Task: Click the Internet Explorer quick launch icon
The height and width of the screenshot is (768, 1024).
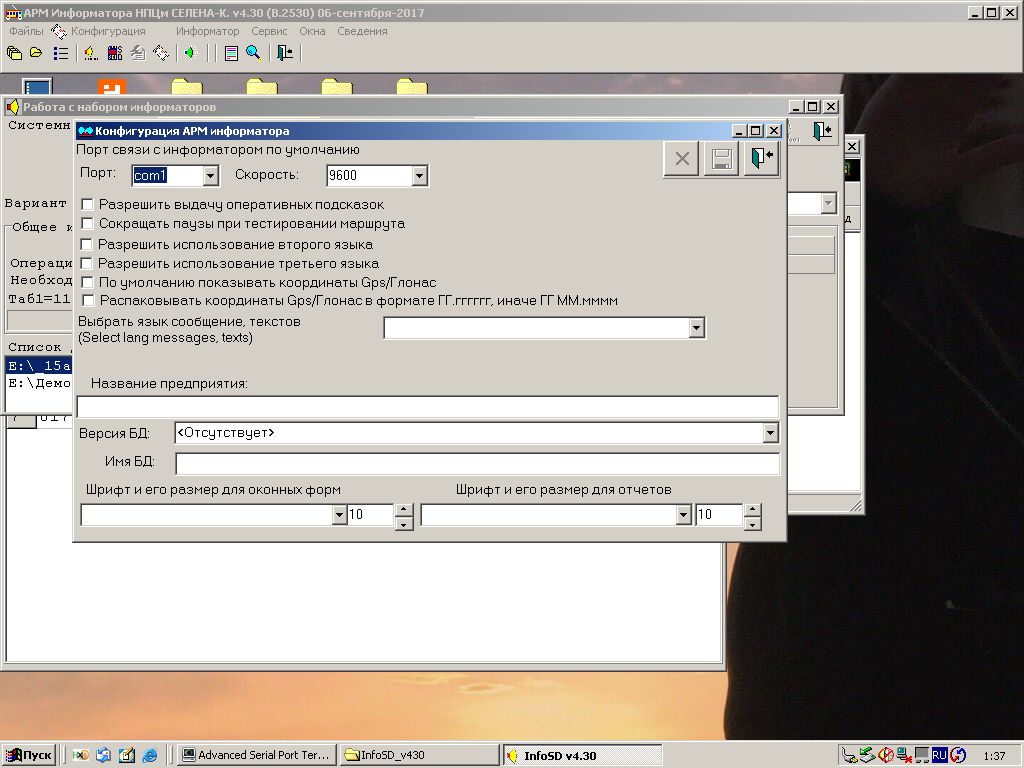Action: 150,756
